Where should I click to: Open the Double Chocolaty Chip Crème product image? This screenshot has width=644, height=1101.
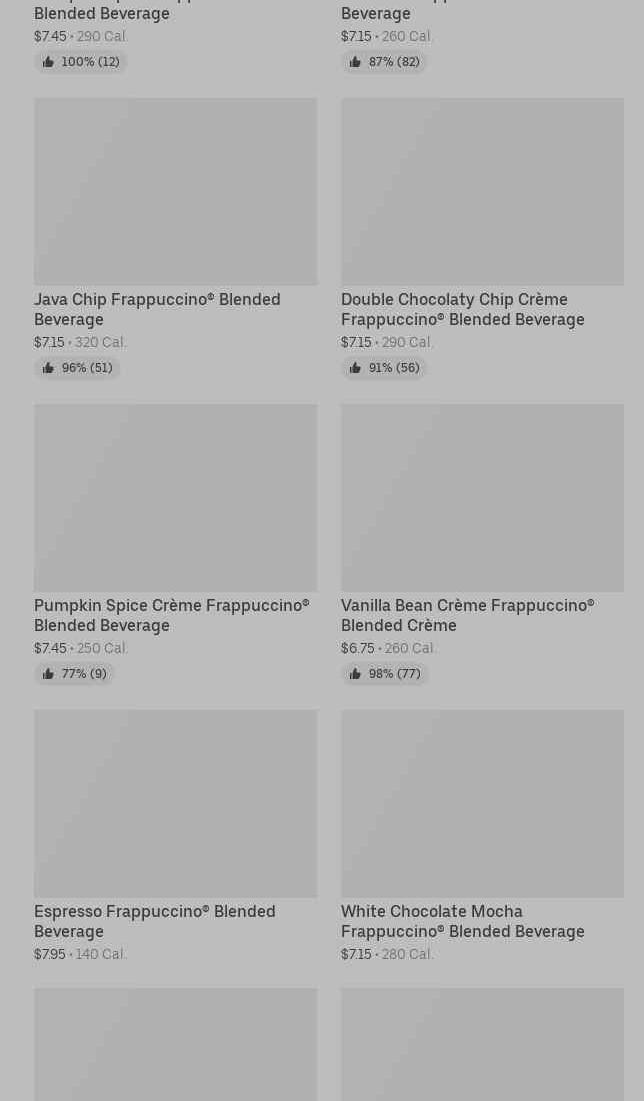[x=482, y=191]
